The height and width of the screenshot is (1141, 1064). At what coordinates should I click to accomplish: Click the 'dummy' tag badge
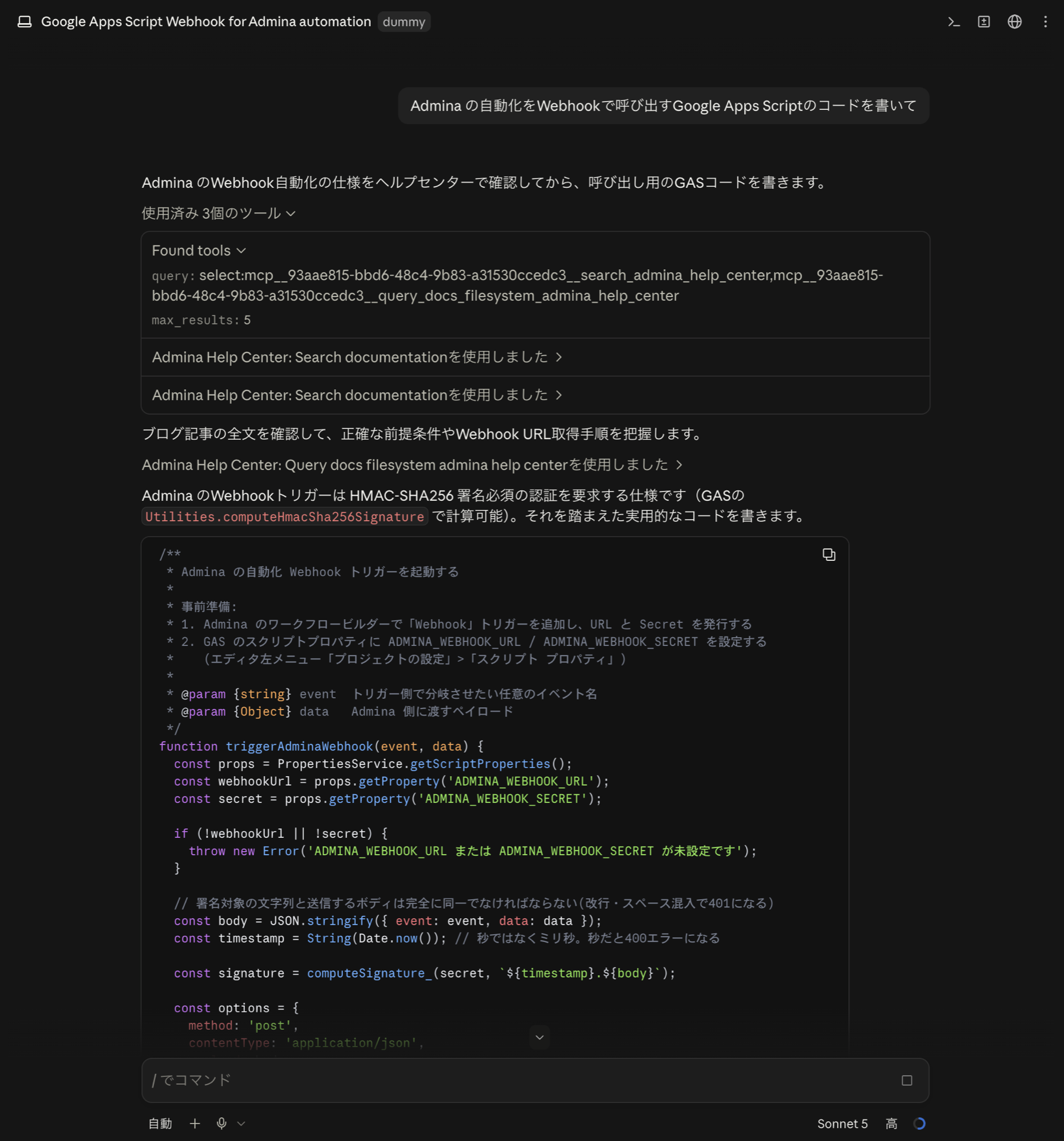point(404,22)
